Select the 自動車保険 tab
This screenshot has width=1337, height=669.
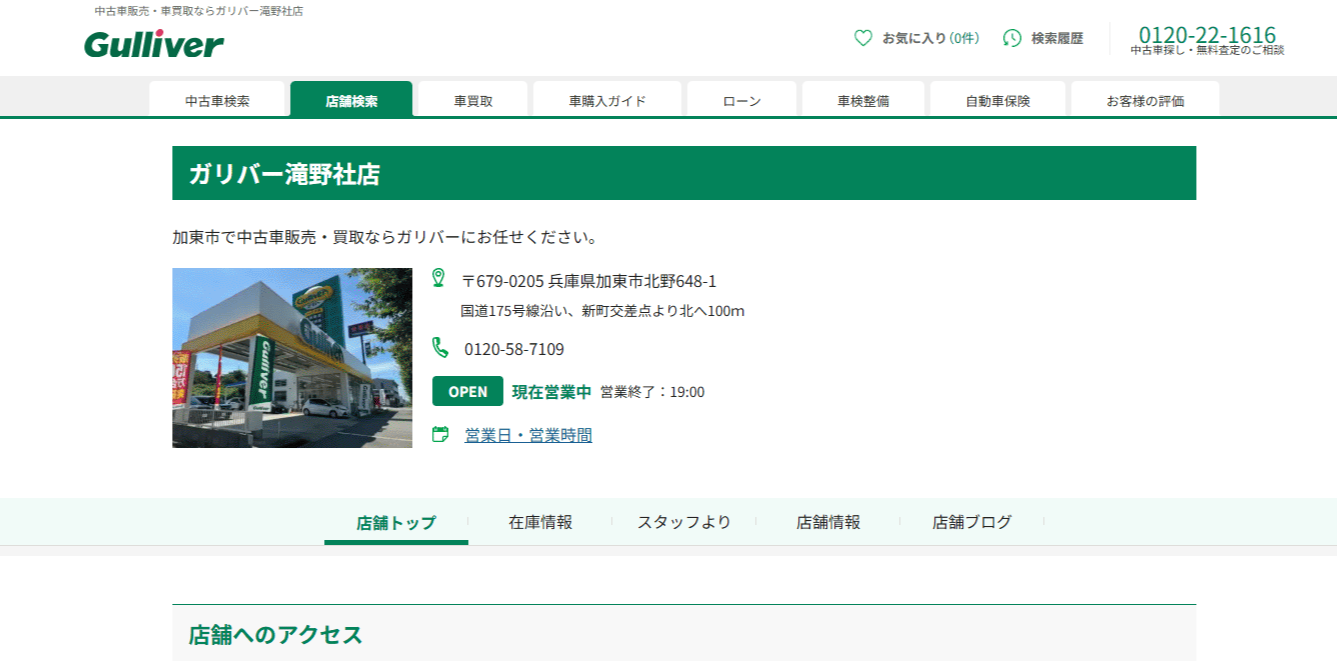(x=997, y=100)
